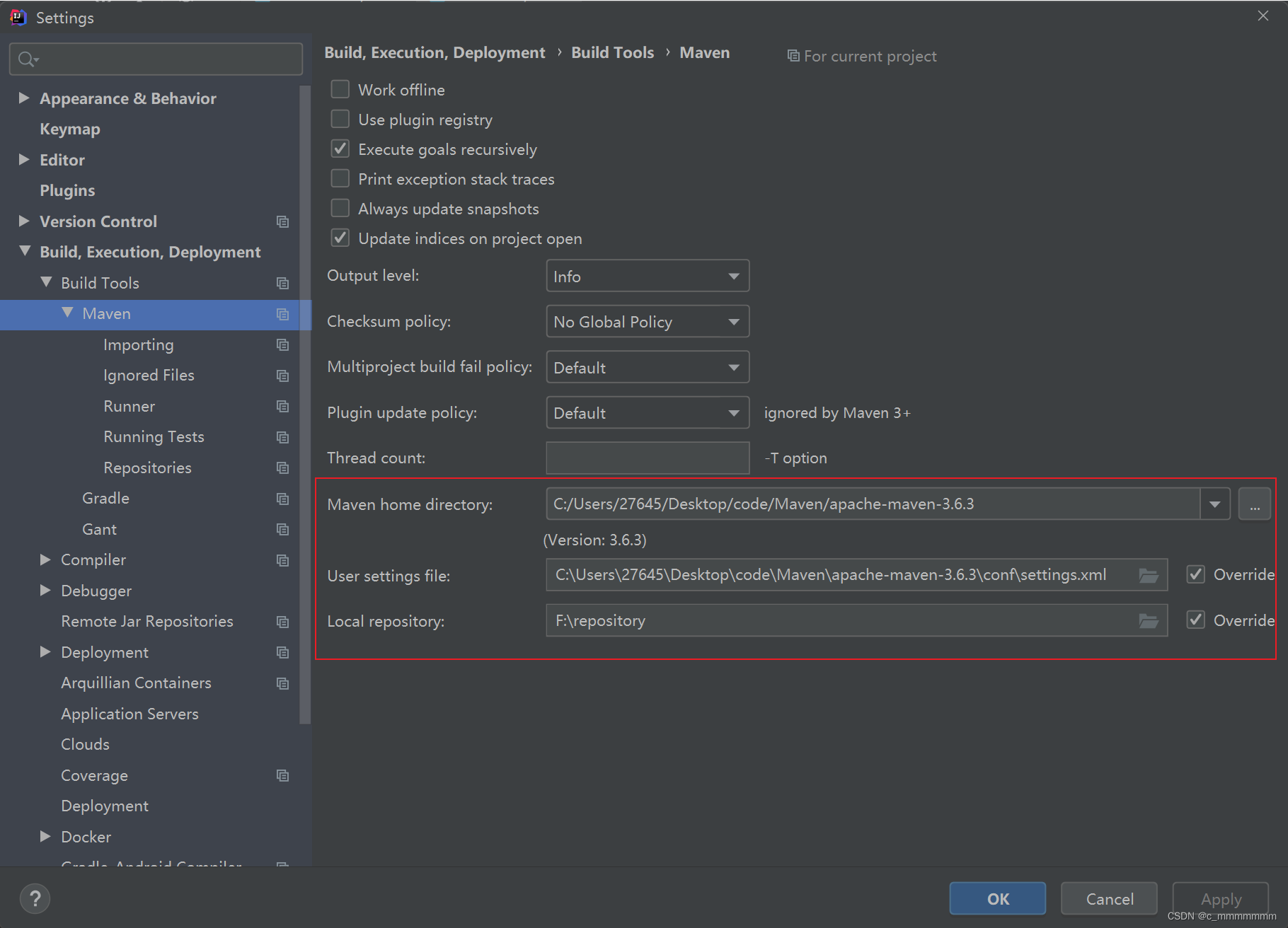The image size is (1288, 928).
Task: Click Build, Execution, Deployment breadcrumb
Action: click(x=435, y=53)
